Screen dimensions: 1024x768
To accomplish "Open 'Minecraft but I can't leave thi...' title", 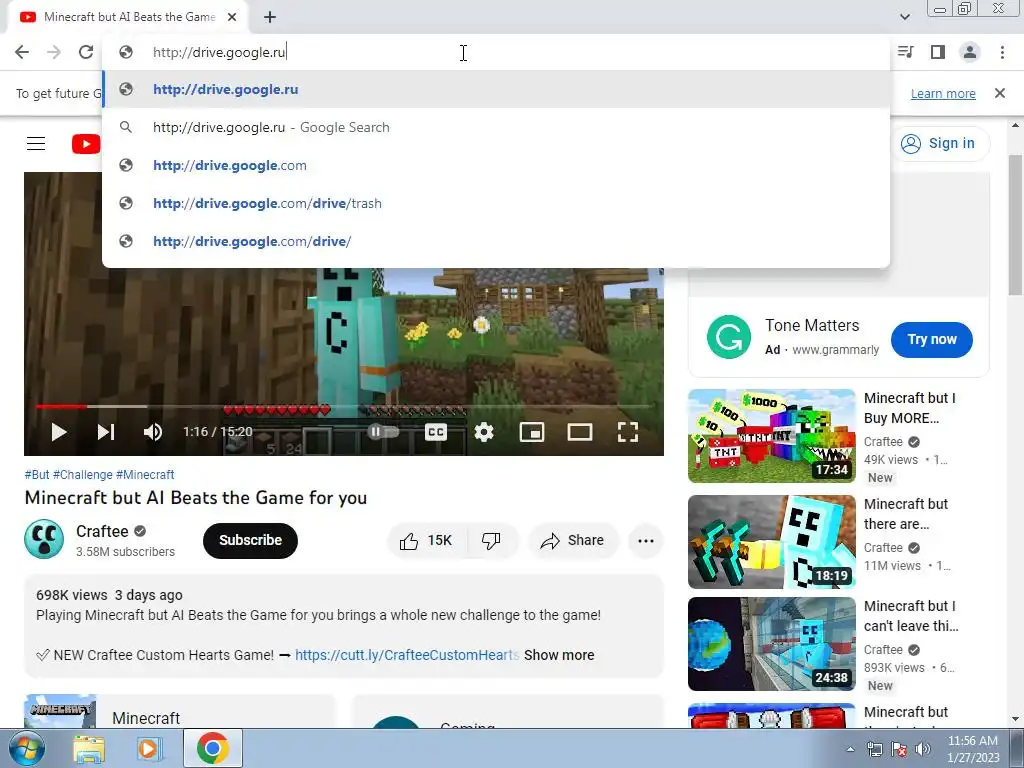I will [911, 616].
